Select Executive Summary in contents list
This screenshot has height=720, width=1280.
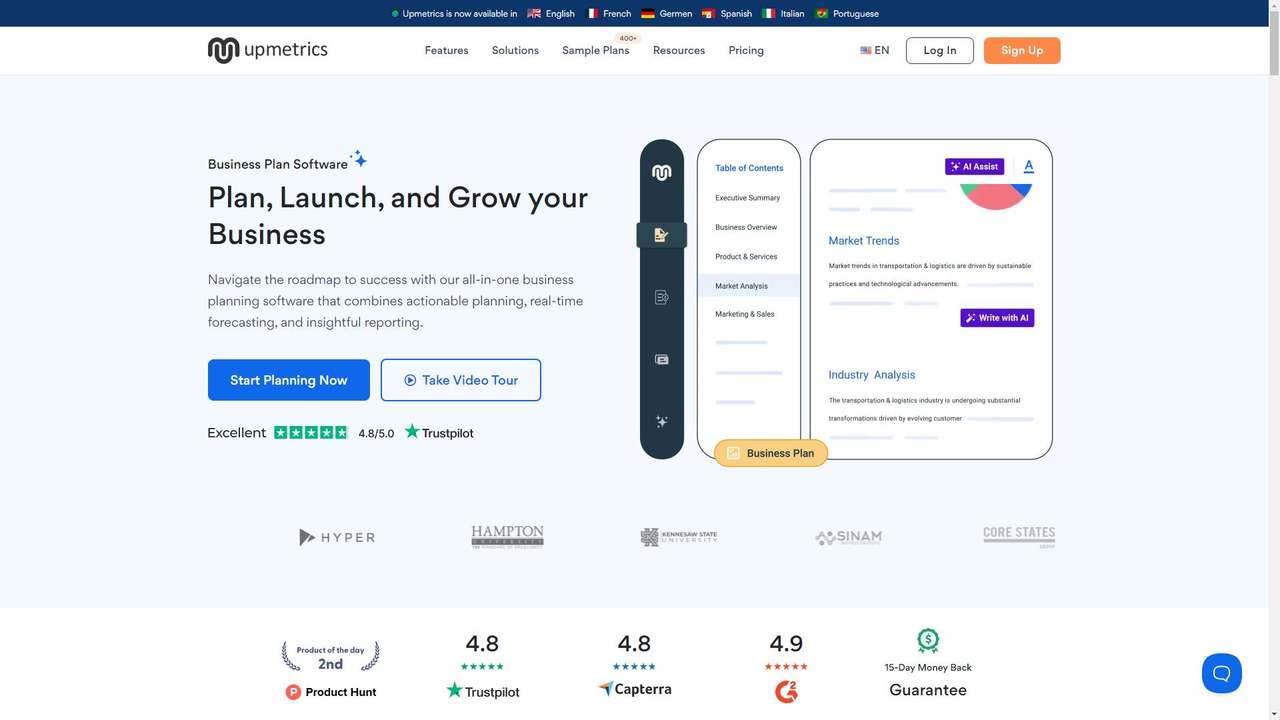point(747,198)
